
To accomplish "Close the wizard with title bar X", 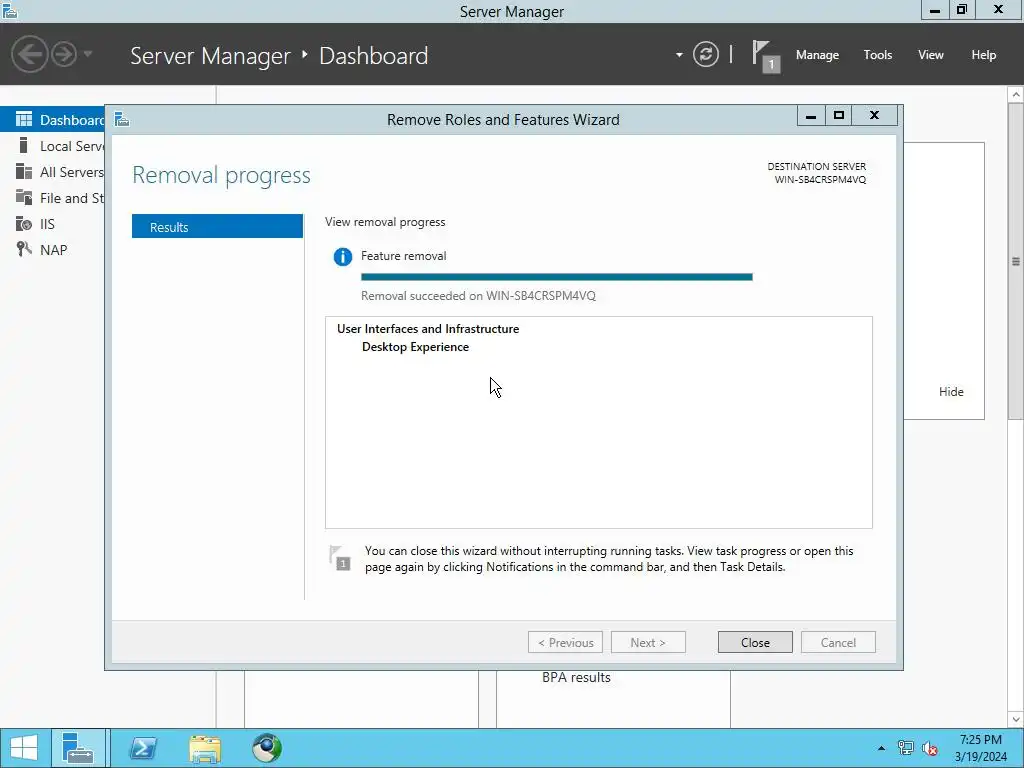I will [874, 116].
